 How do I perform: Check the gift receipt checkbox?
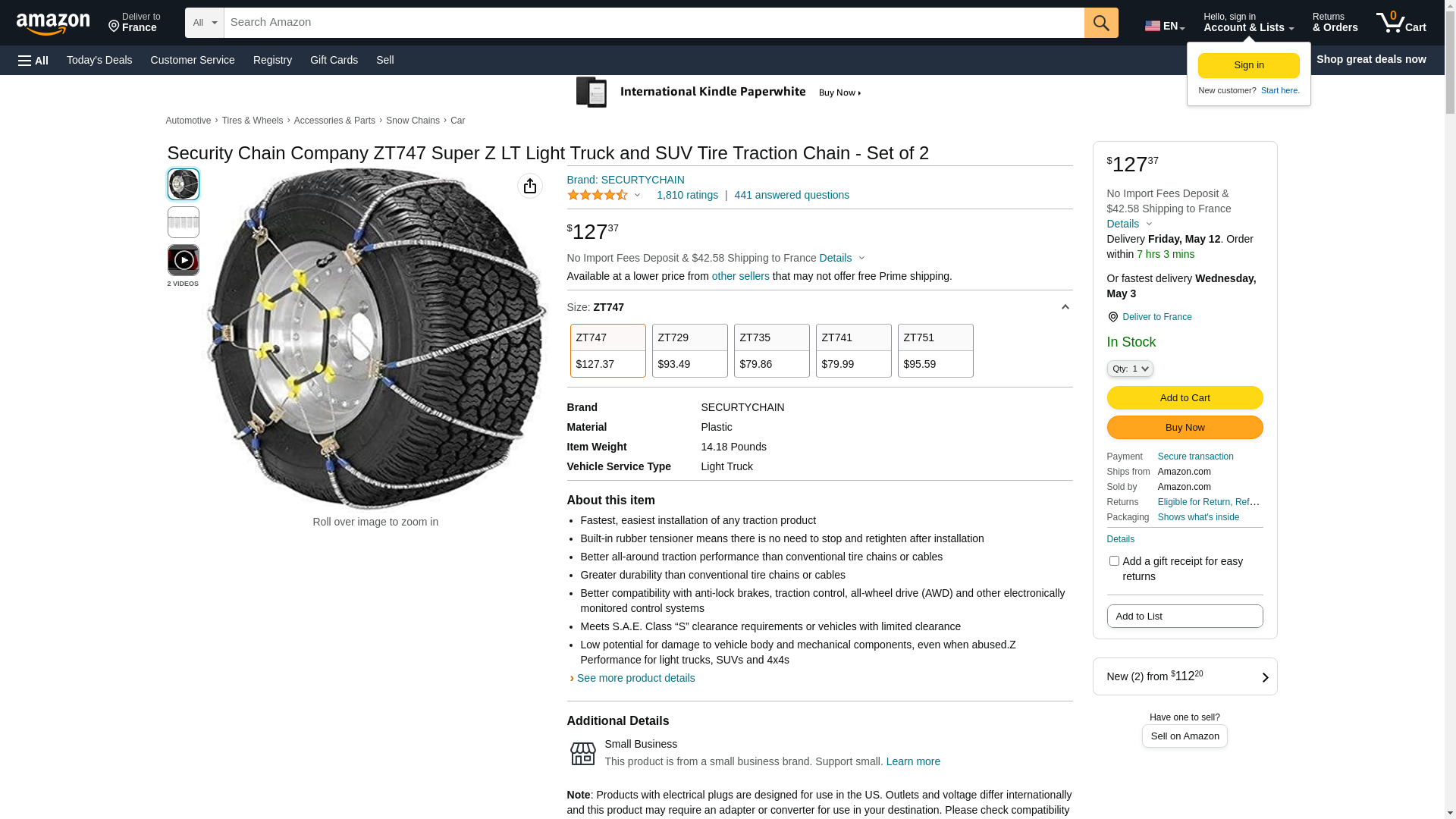(1114, 561)
